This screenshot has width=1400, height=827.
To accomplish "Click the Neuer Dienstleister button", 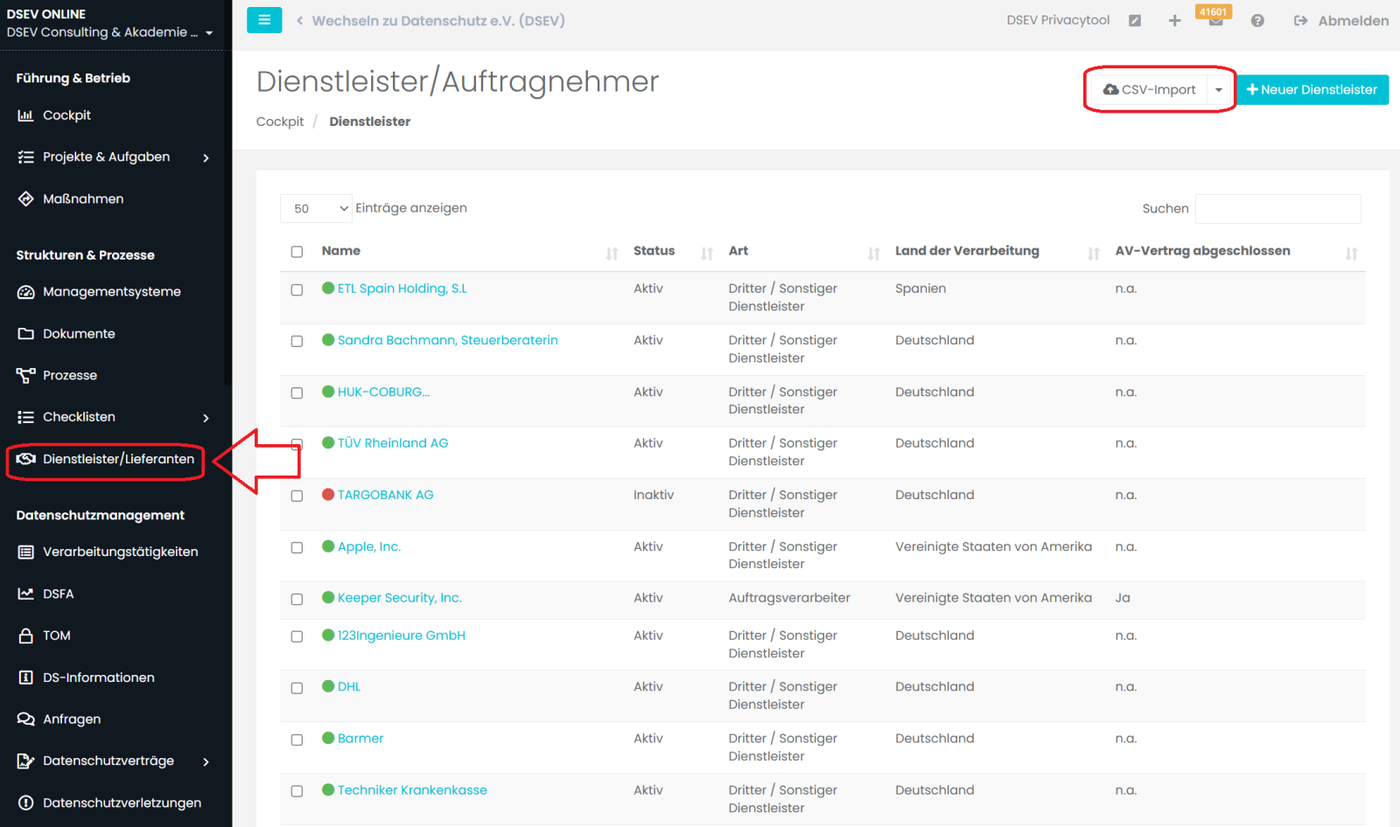I will pyautogui.click(x=1312, y=90).
